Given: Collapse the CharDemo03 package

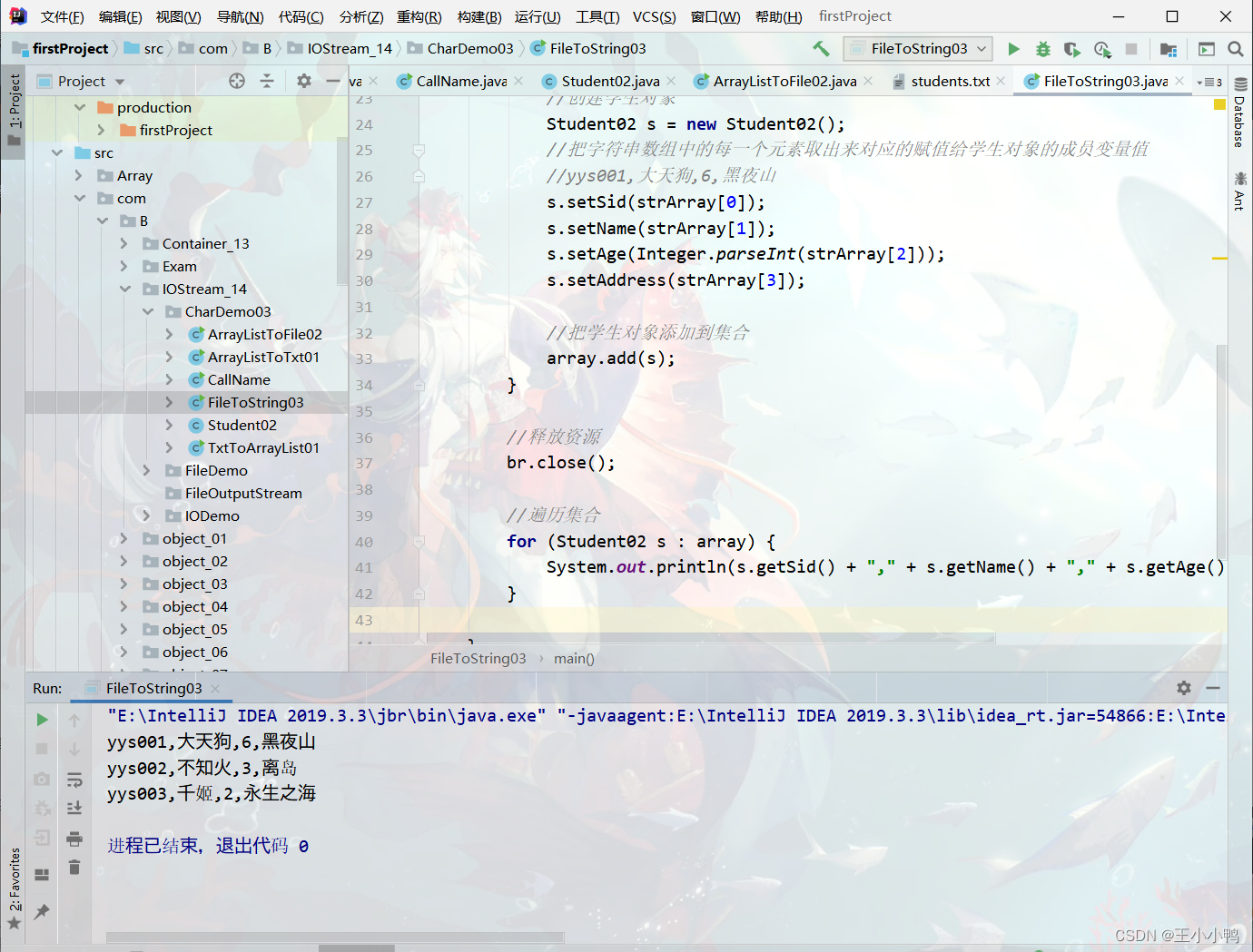Looking at the screenshot, I should 148,311.
